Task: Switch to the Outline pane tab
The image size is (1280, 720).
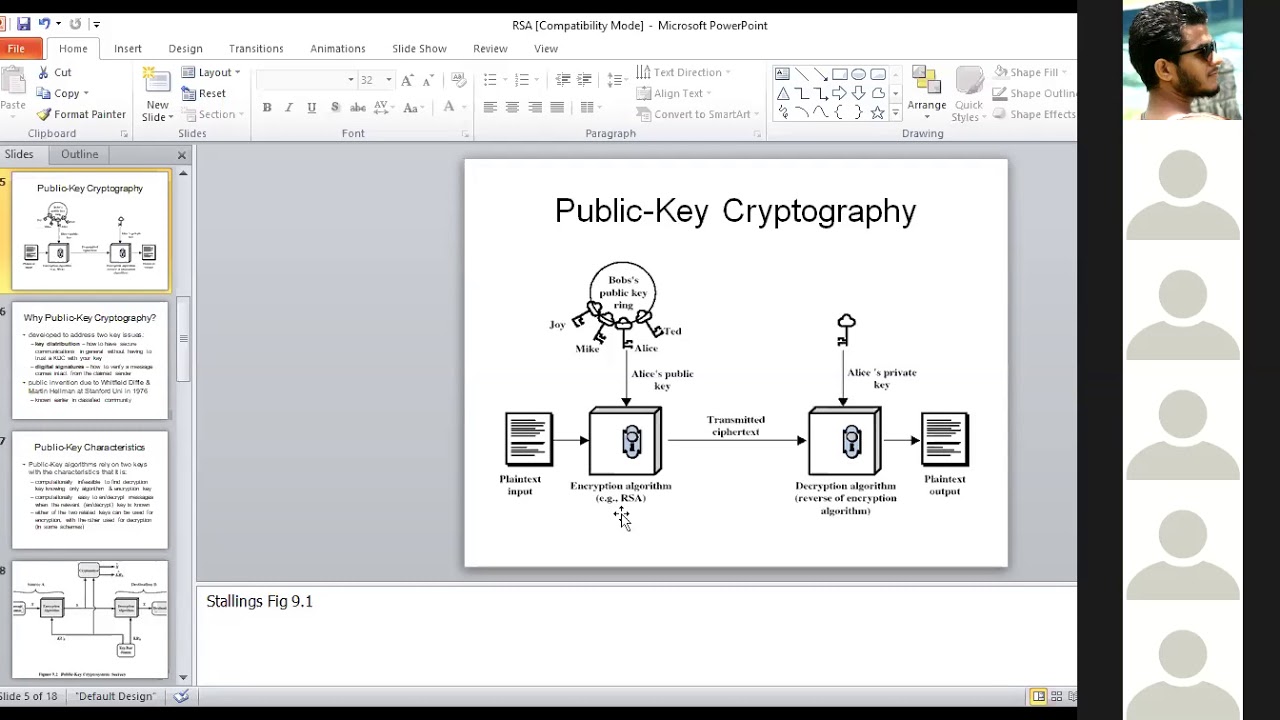Action: coord(80,154)
